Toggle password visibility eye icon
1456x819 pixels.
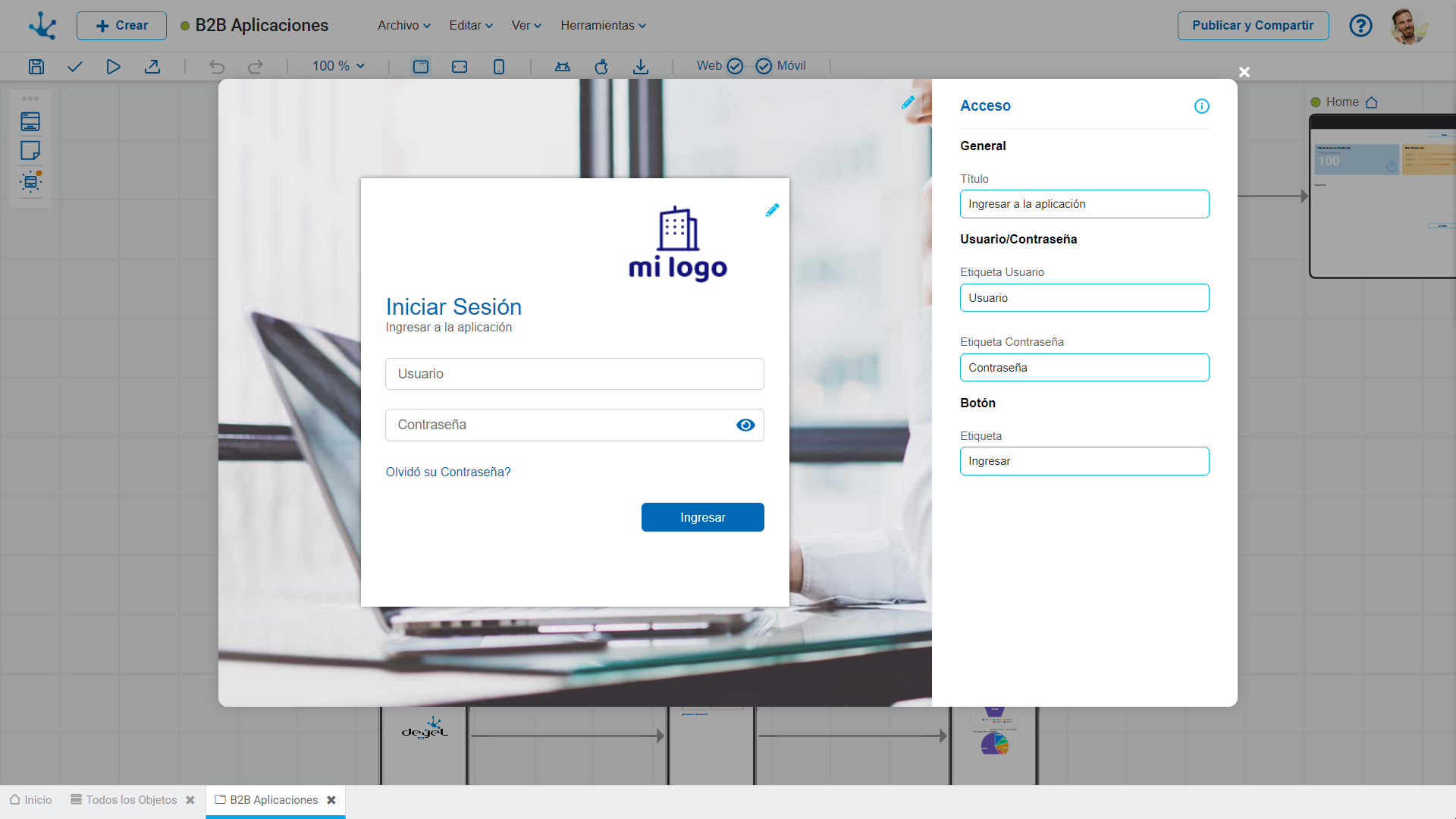[745, 425]
